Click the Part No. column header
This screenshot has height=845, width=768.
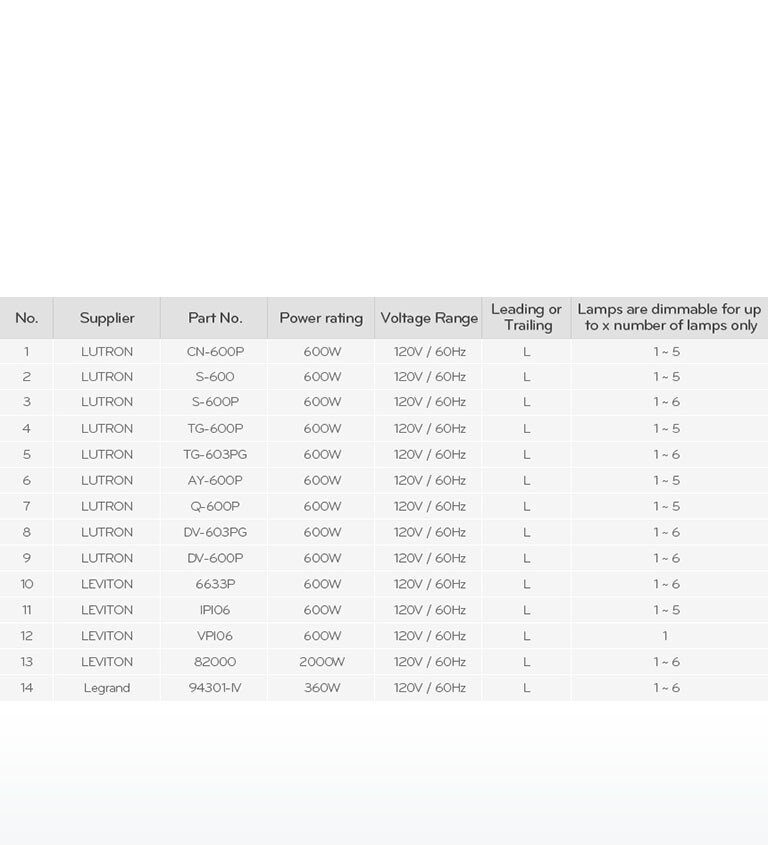[x=215, y=318]
